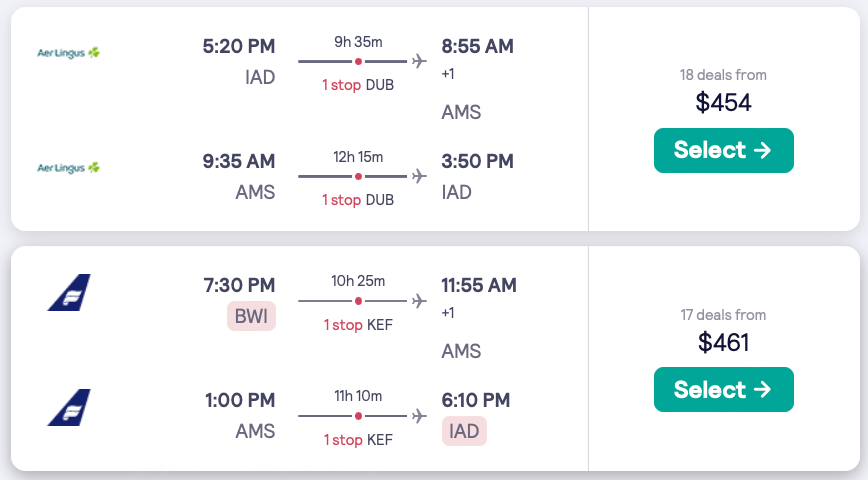Click the Icelandair logo on the 7:30 PM flight
868x480 pixels.
coord(69,292)
